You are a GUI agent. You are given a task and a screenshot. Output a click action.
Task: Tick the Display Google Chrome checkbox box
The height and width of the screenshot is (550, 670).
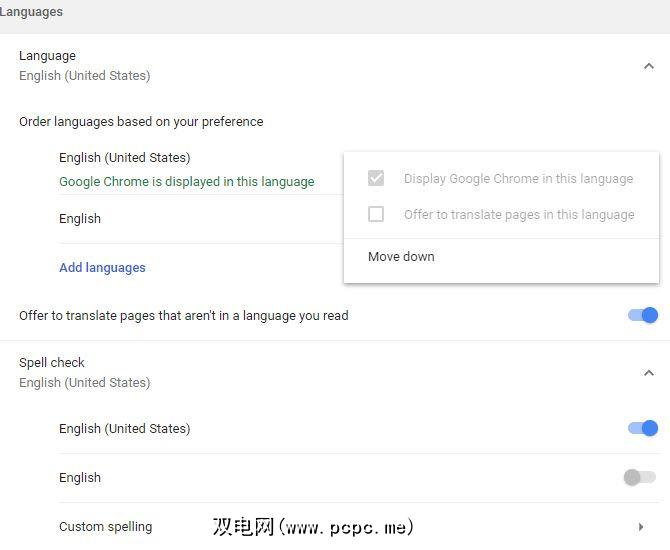pyautogui.click(x=376, y=179)
